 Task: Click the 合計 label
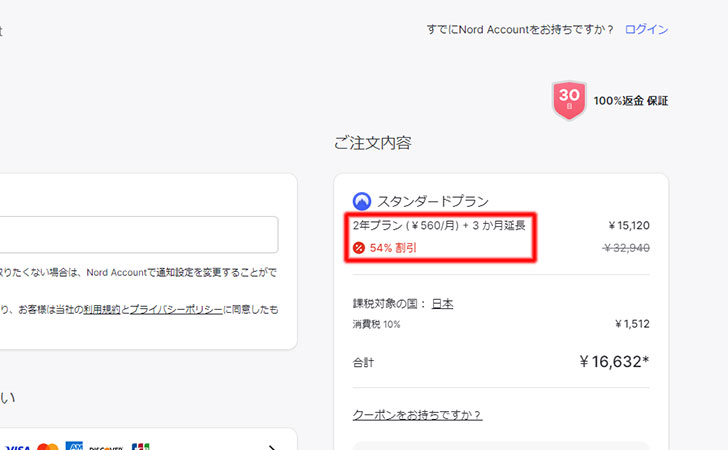click(x=363, y=363)
